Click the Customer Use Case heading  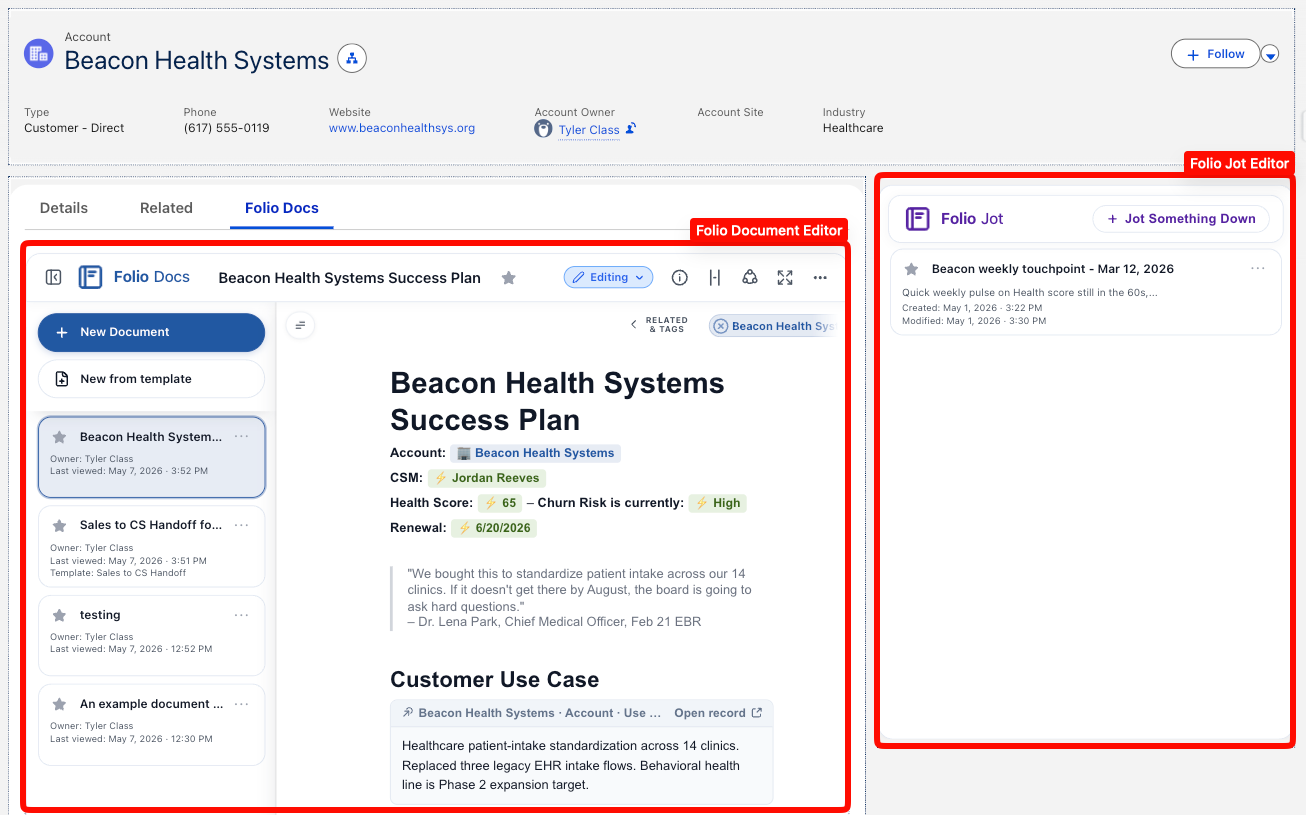[x=495, y=680]
